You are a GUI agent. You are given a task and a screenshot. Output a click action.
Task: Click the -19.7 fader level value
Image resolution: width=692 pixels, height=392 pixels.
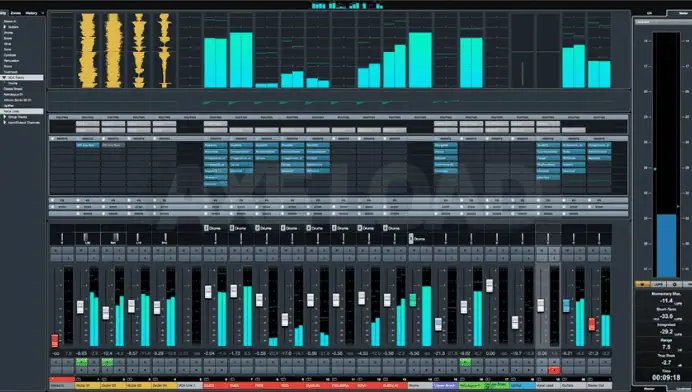[x=515, y=354]
